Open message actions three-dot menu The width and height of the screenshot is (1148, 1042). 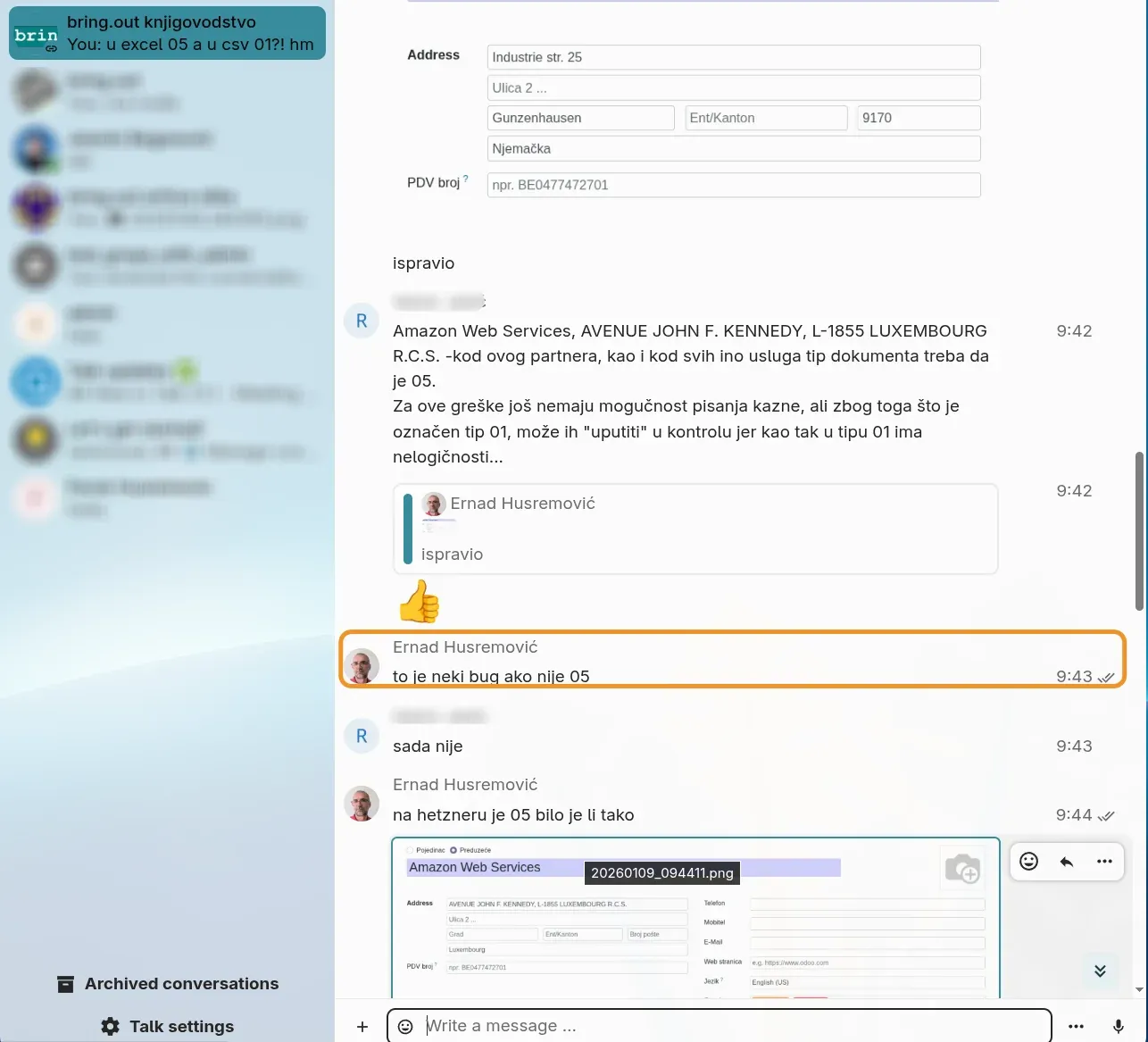coord(1104,862)
